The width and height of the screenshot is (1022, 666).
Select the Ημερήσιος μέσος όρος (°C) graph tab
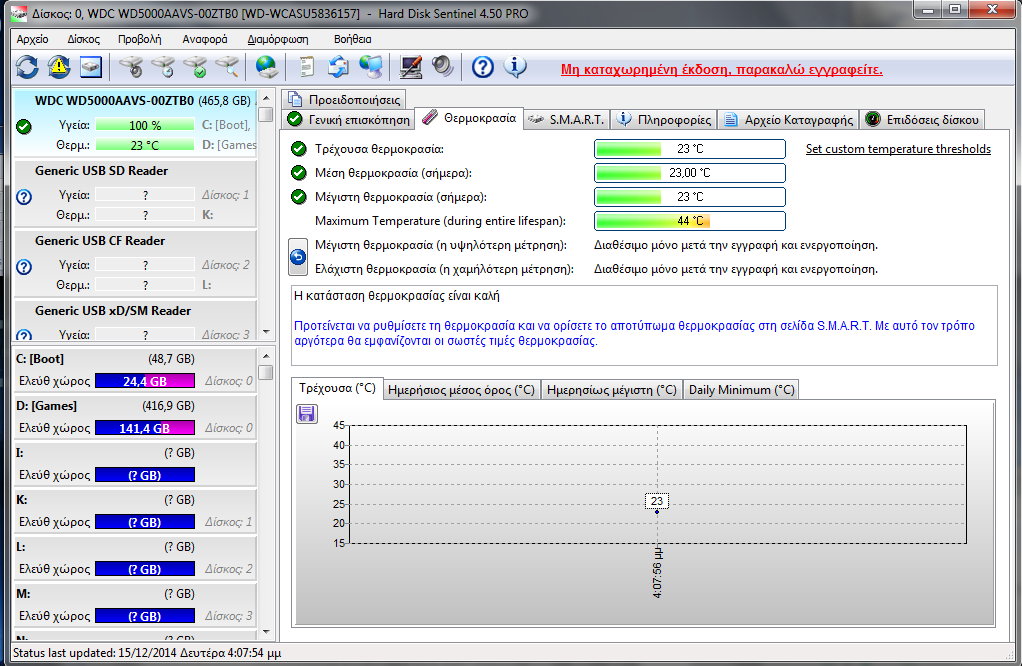(461, 390)
